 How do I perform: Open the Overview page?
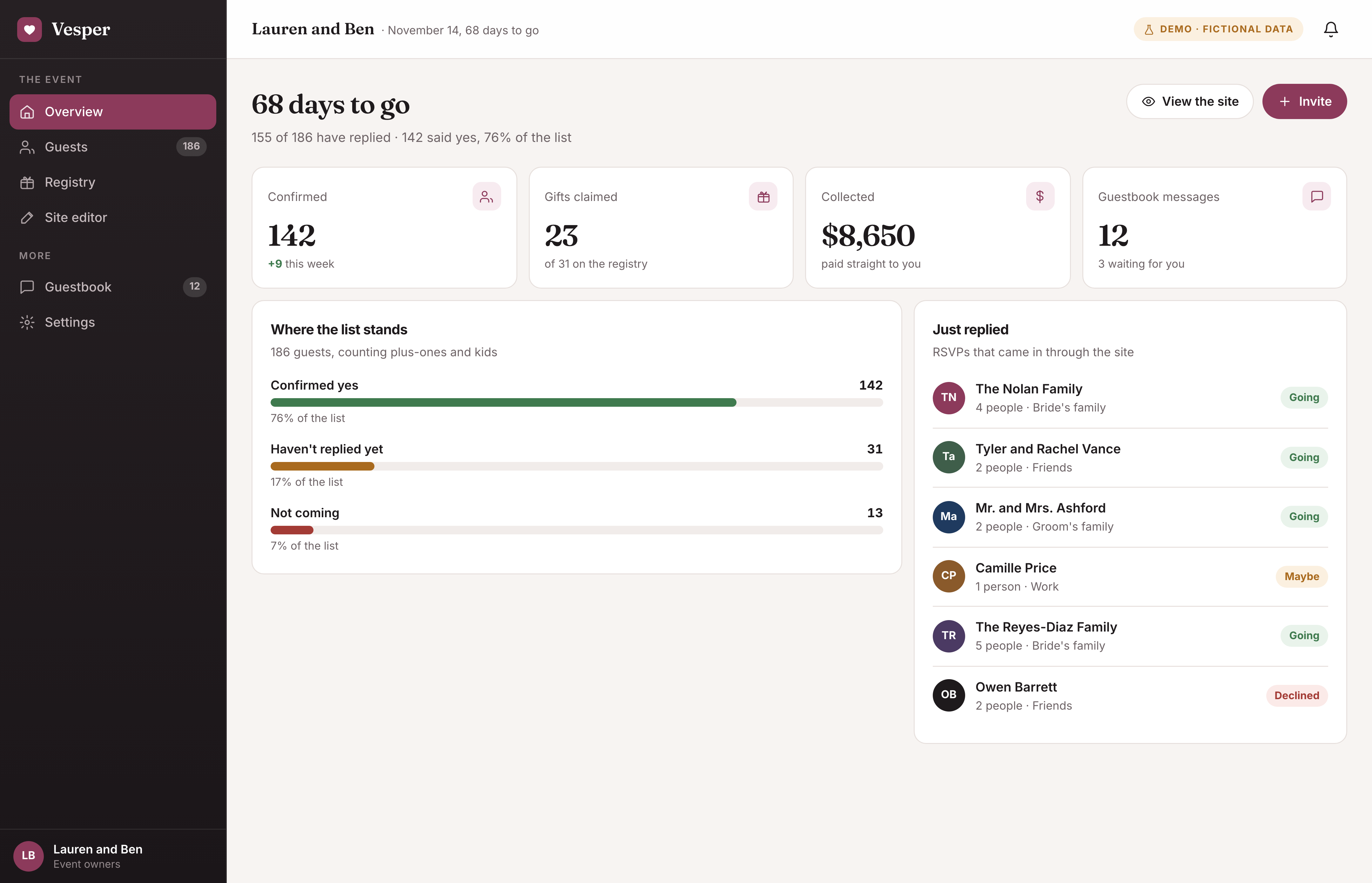(113, 112)
